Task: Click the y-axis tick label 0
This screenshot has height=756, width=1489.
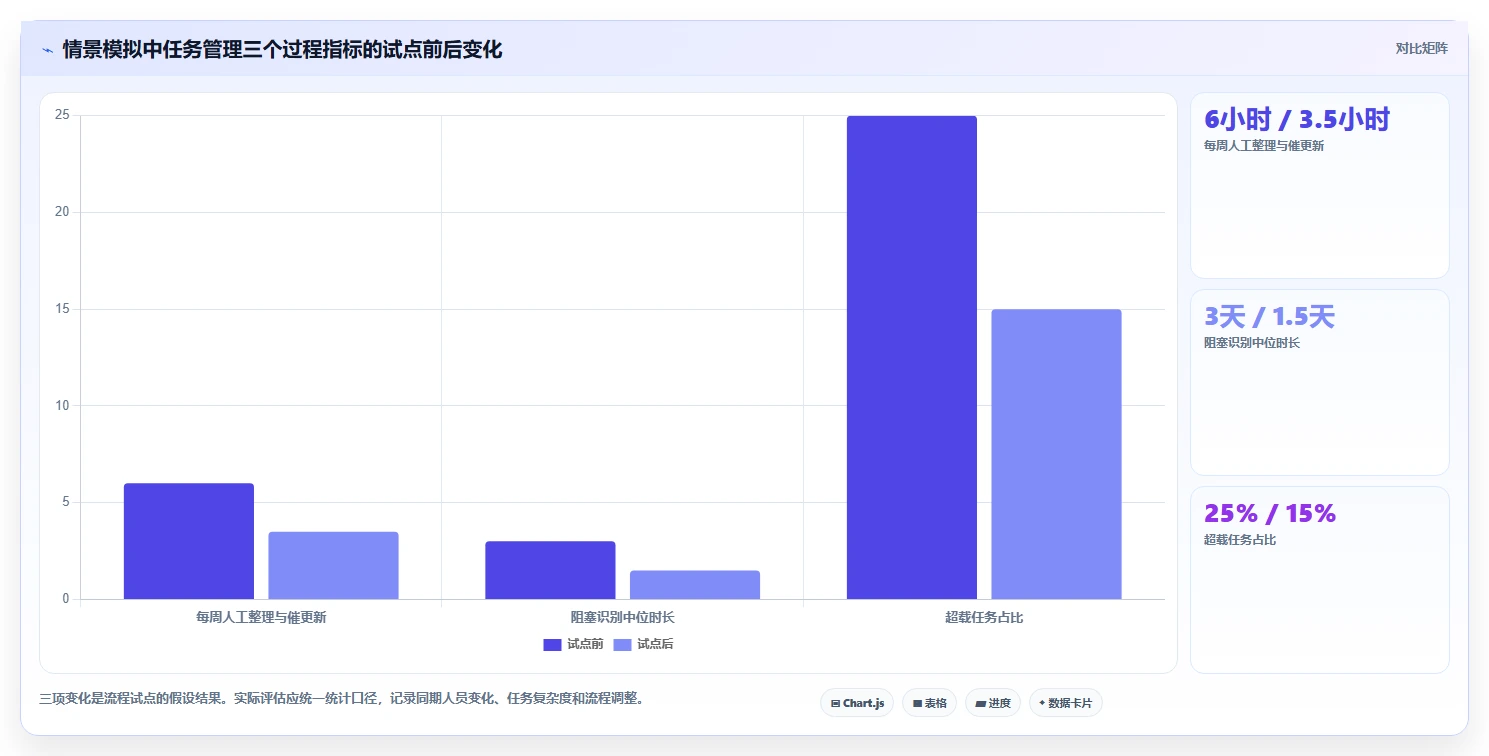Action: pyautogui.click(x=65, y=599)
